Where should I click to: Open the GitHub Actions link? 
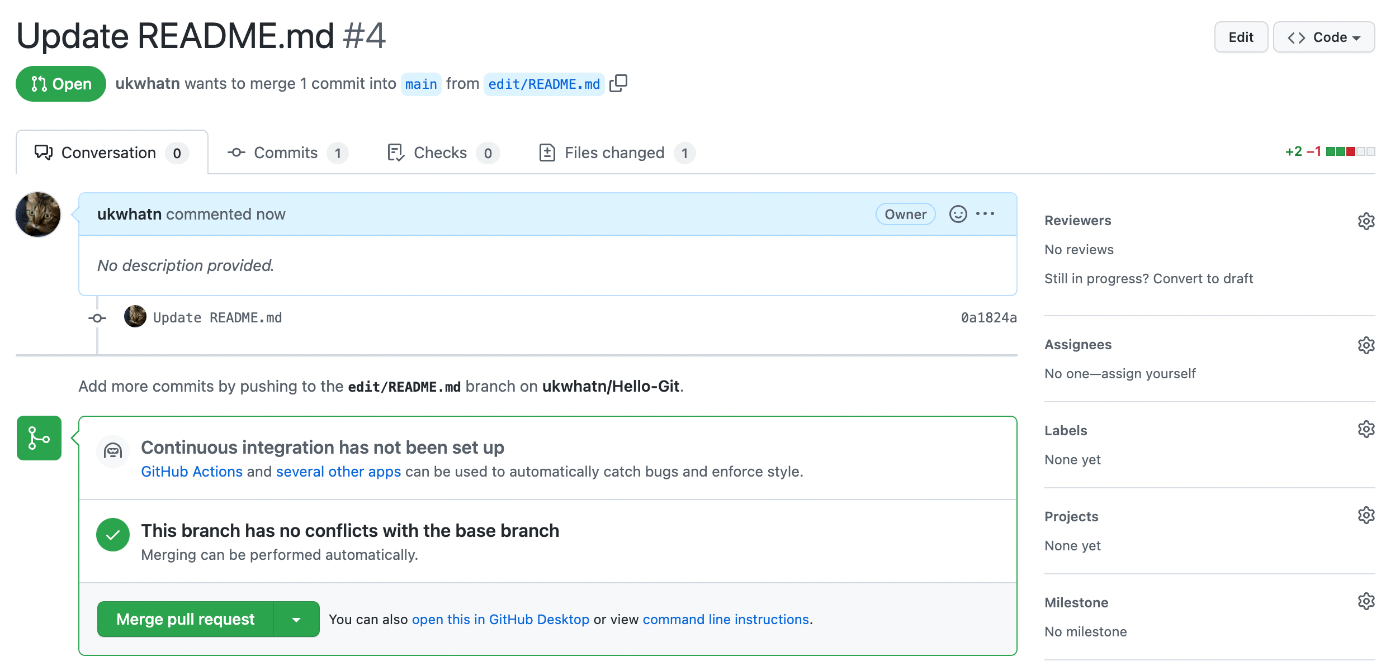(191, 471)
